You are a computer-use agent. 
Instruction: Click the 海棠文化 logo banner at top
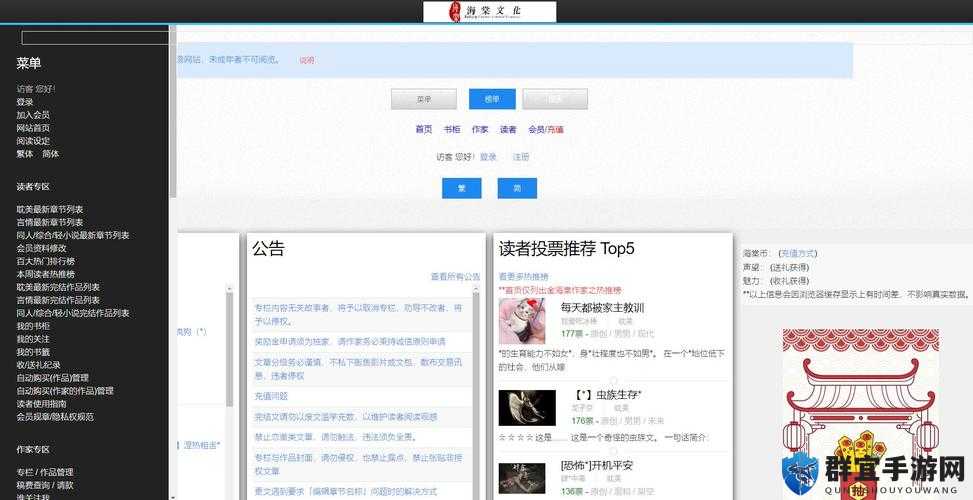[x=490, y=11]
